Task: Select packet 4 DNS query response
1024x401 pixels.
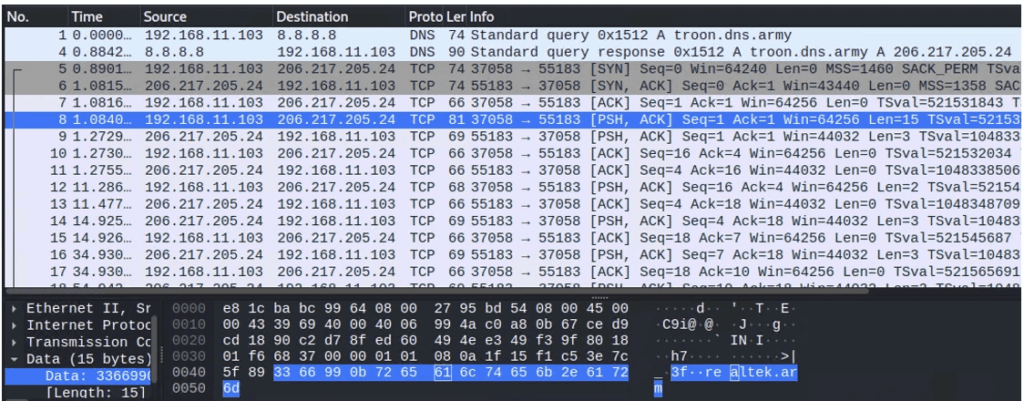Action: pos(500,50)
